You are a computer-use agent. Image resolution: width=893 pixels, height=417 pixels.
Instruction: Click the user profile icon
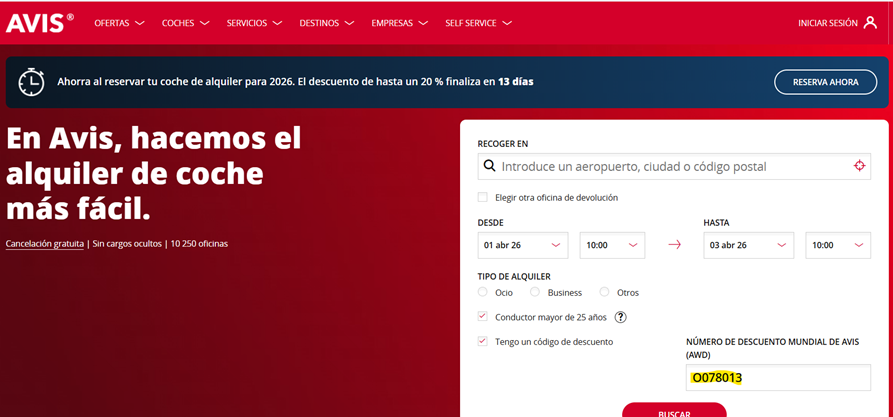[x=870, y=23]
